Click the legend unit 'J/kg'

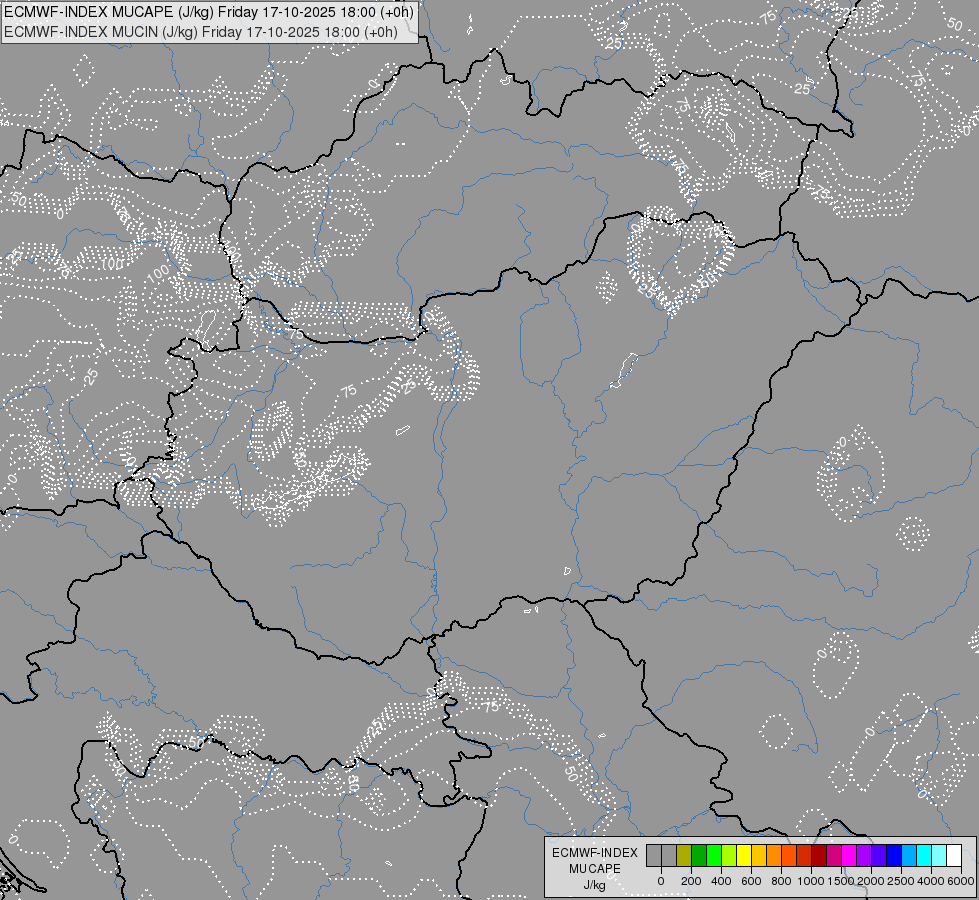tap(594, 885)
